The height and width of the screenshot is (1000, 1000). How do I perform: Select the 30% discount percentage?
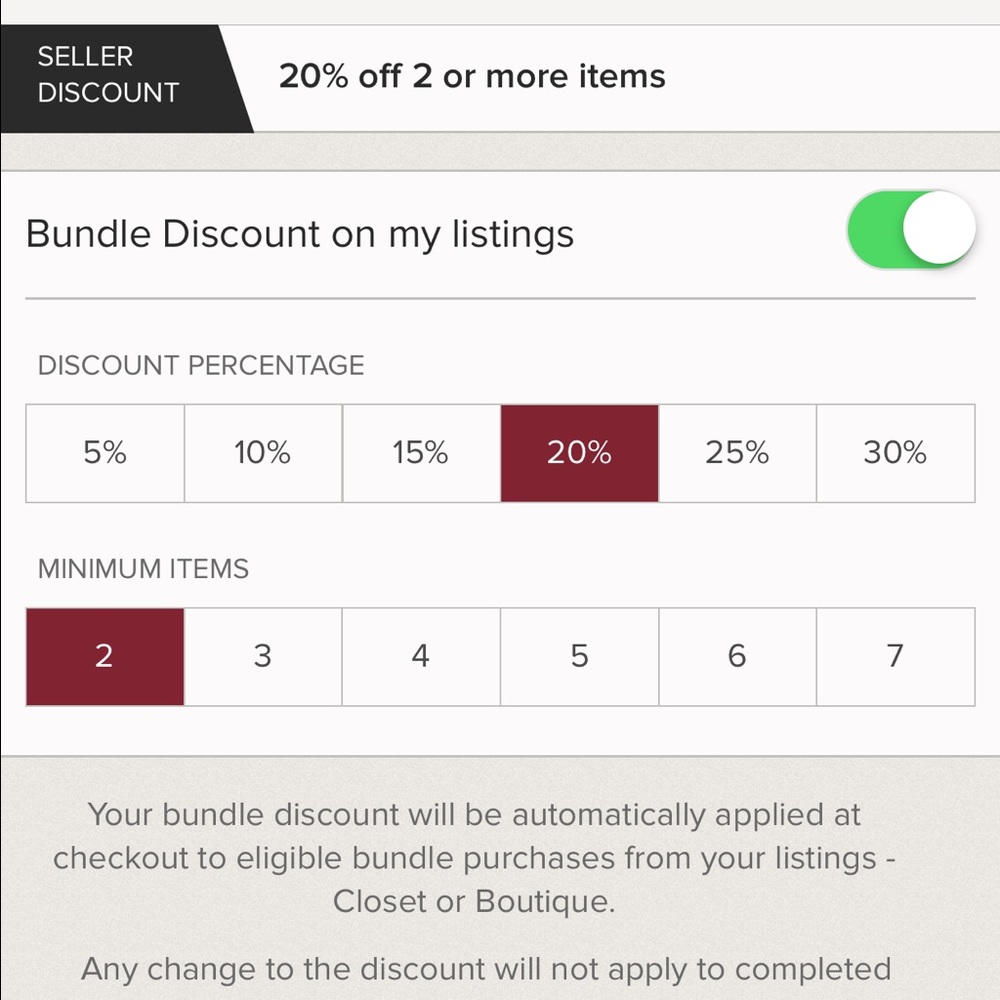tap(895, 452)
